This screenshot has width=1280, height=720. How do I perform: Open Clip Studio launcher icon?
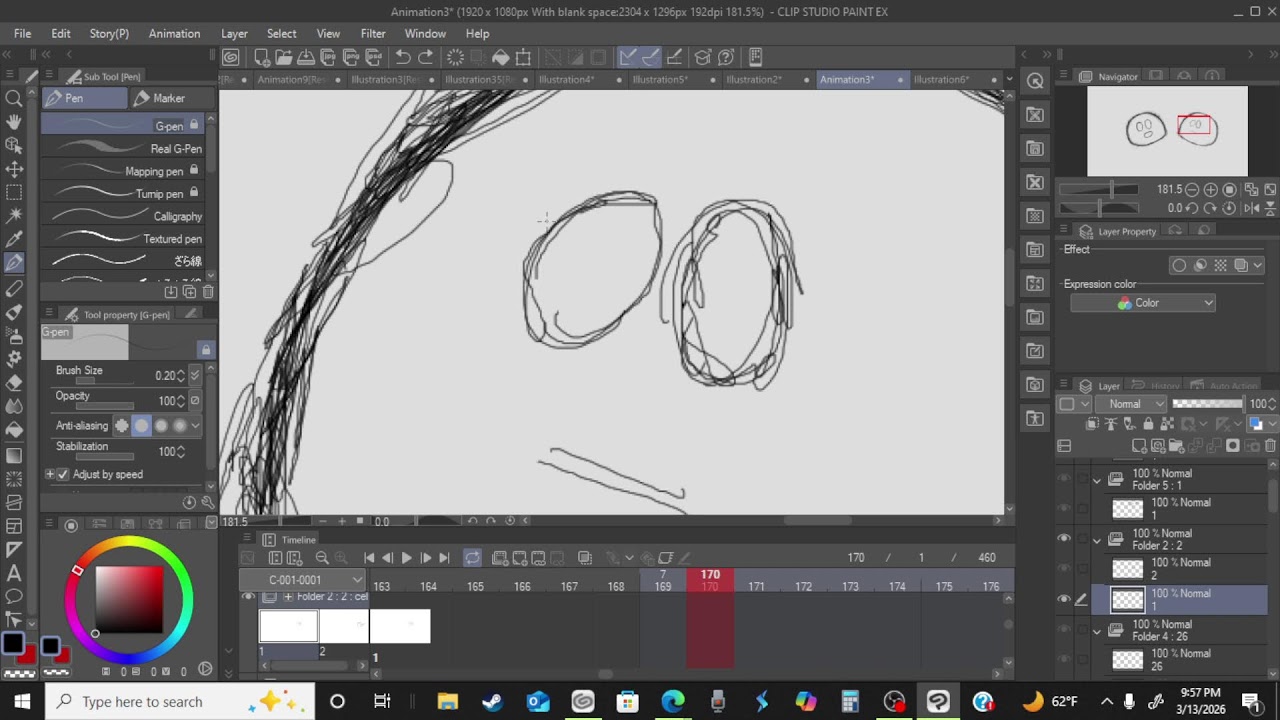pos(231,57)
